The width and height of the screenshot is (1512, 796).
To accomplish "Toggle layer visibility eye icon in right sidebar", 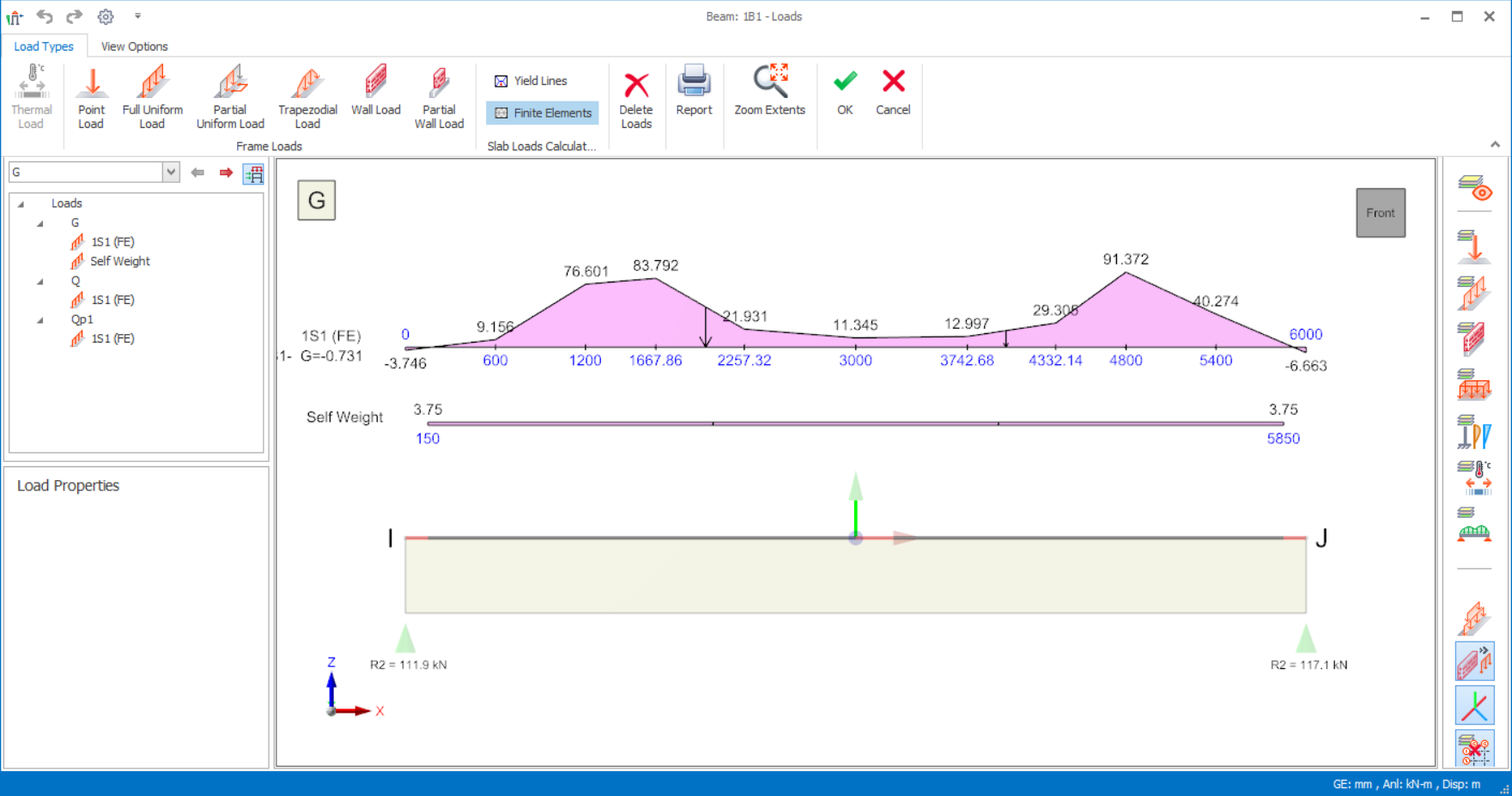I will click(1474, 188).
